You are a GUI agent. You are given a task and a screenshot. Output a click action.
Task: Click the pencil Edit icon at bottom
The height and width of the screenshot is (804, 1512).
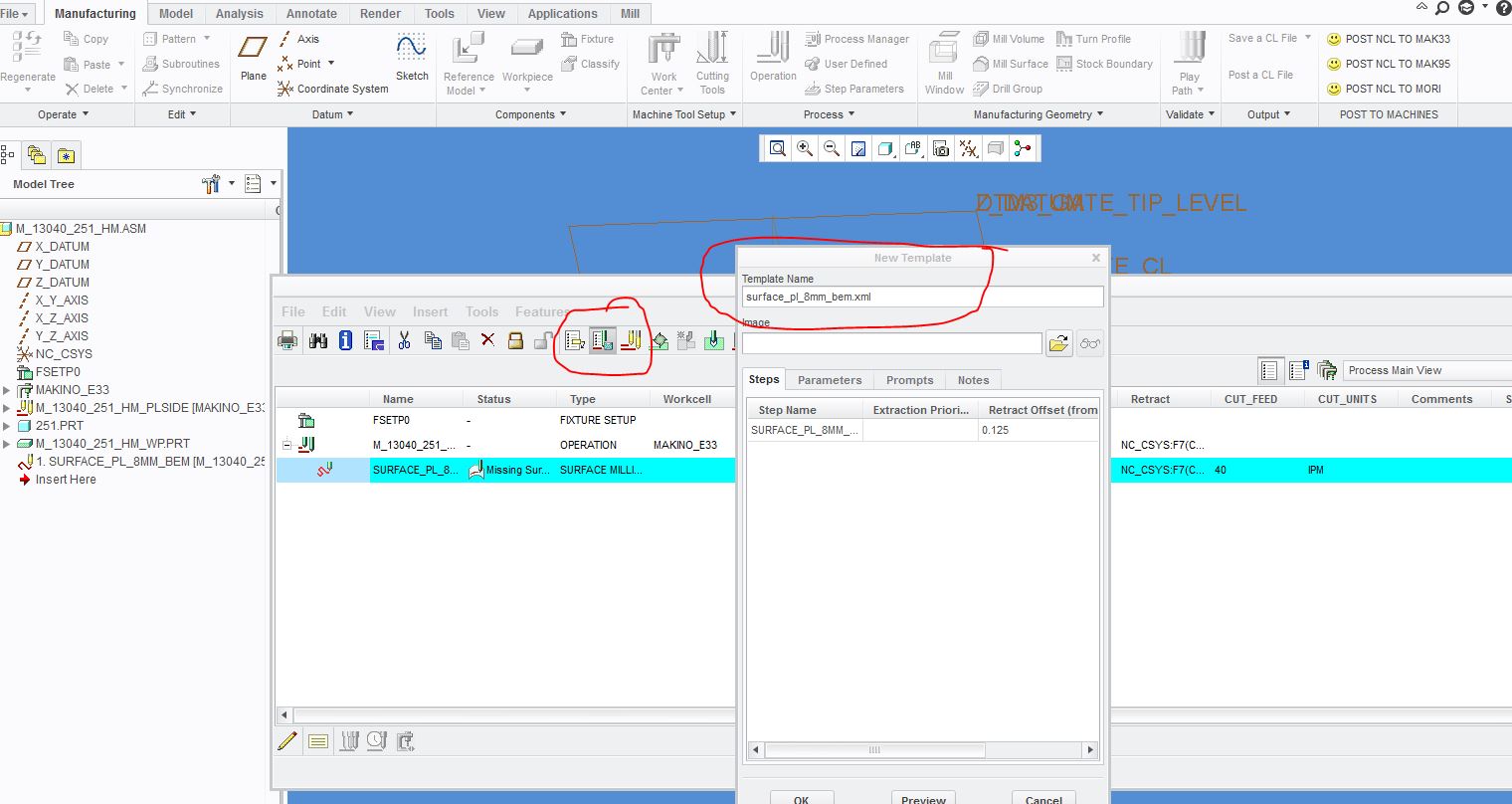click(x=287, y=740)
